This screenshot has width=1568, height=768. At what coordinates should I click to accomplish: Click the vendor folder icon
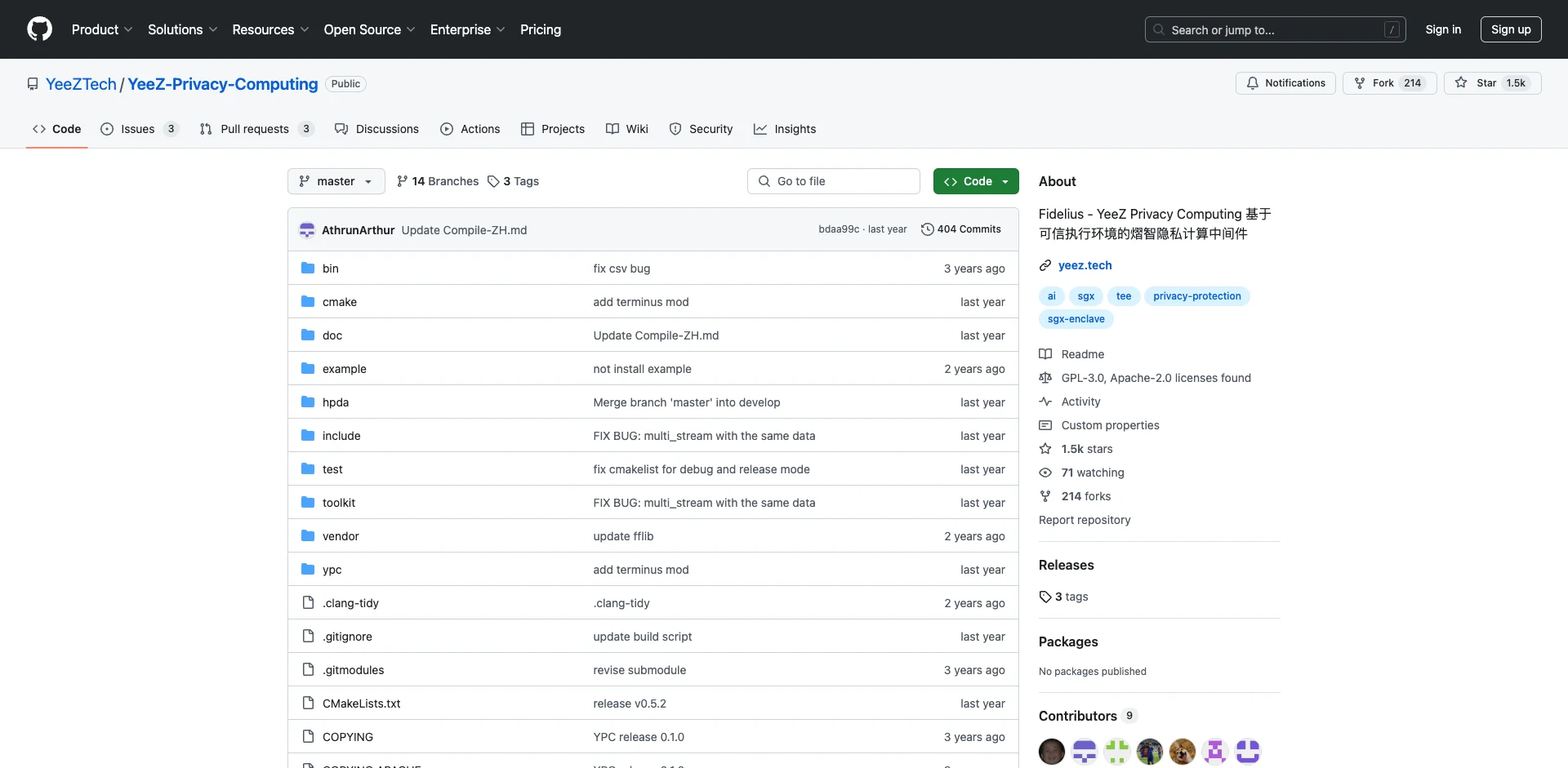point(308,535)
